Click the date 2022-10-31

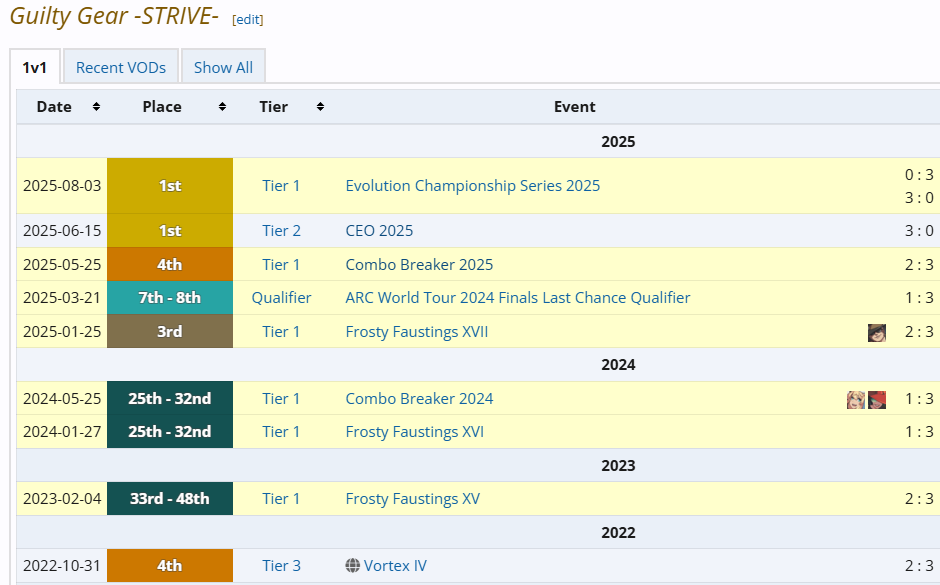62,565
